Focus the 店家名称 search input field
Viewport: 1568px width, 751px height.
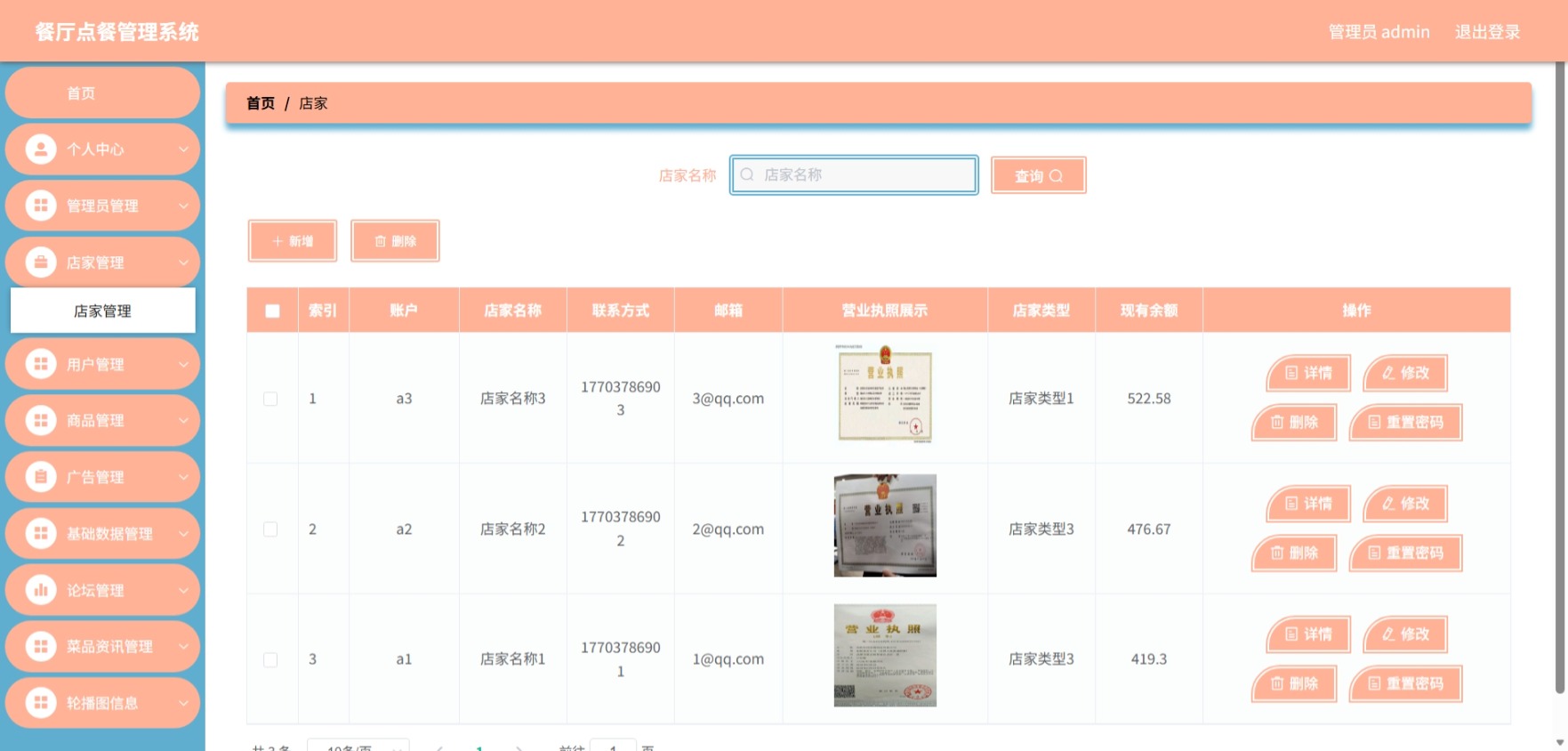[x=854, y=174]
